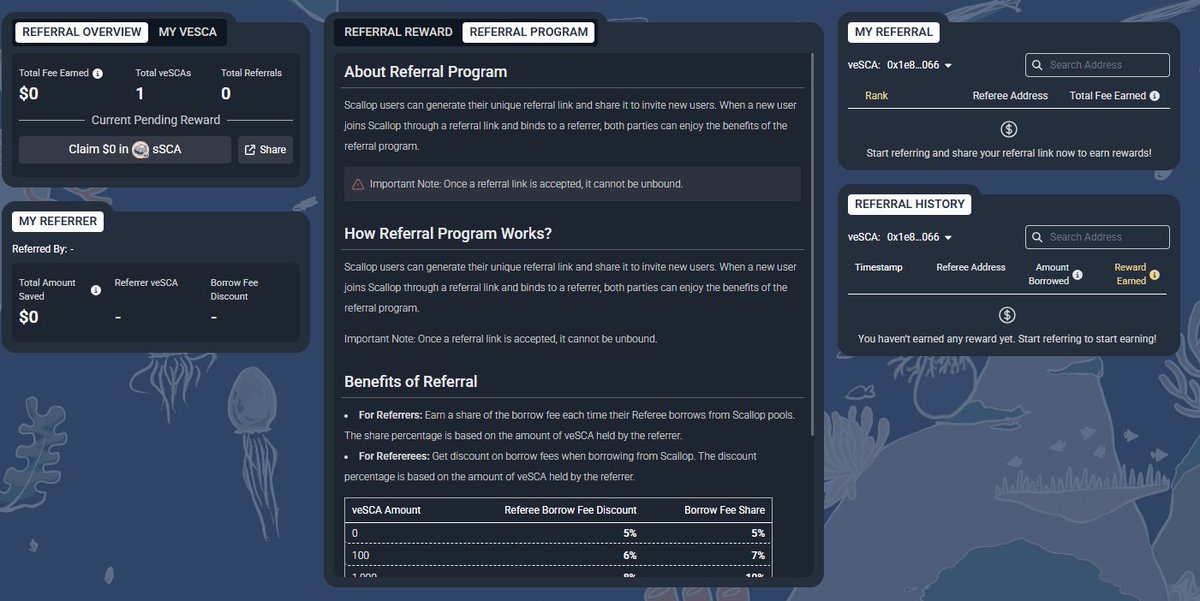Select the Referral Program tab

pos(529,32)
